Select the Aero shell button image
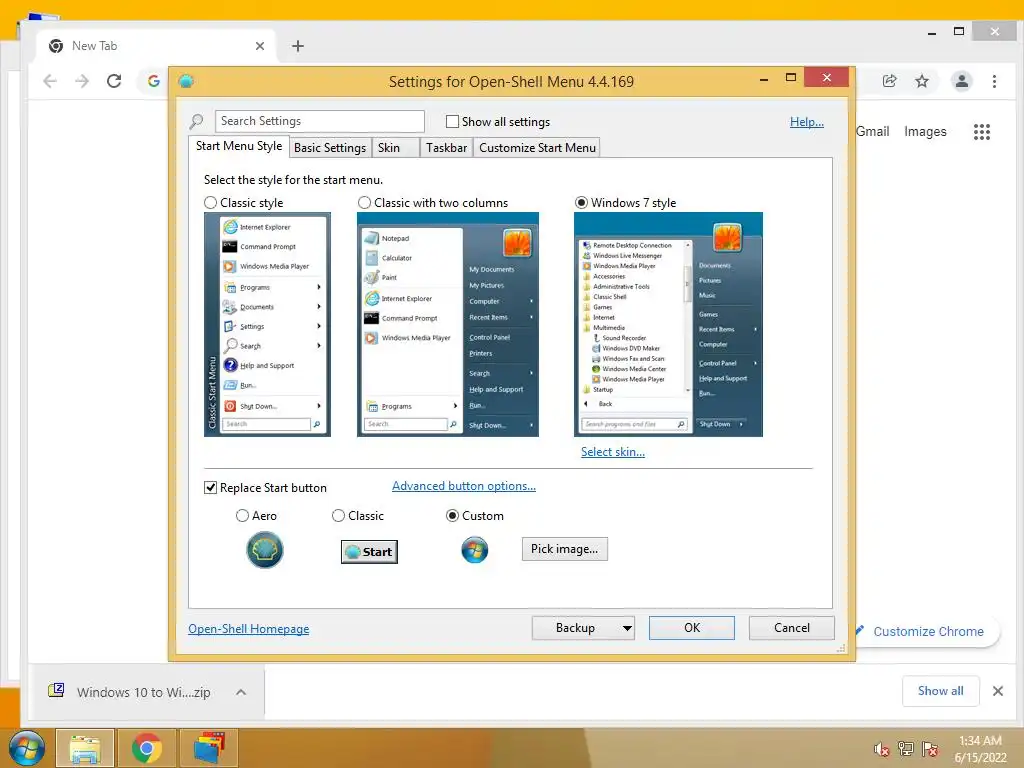The image size is (1024, 768). [x=264, y=550]
